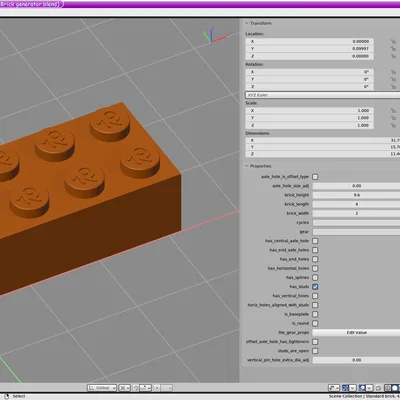Enable axle_hole_is_offset_type checkbox

[x=315, y=177]
